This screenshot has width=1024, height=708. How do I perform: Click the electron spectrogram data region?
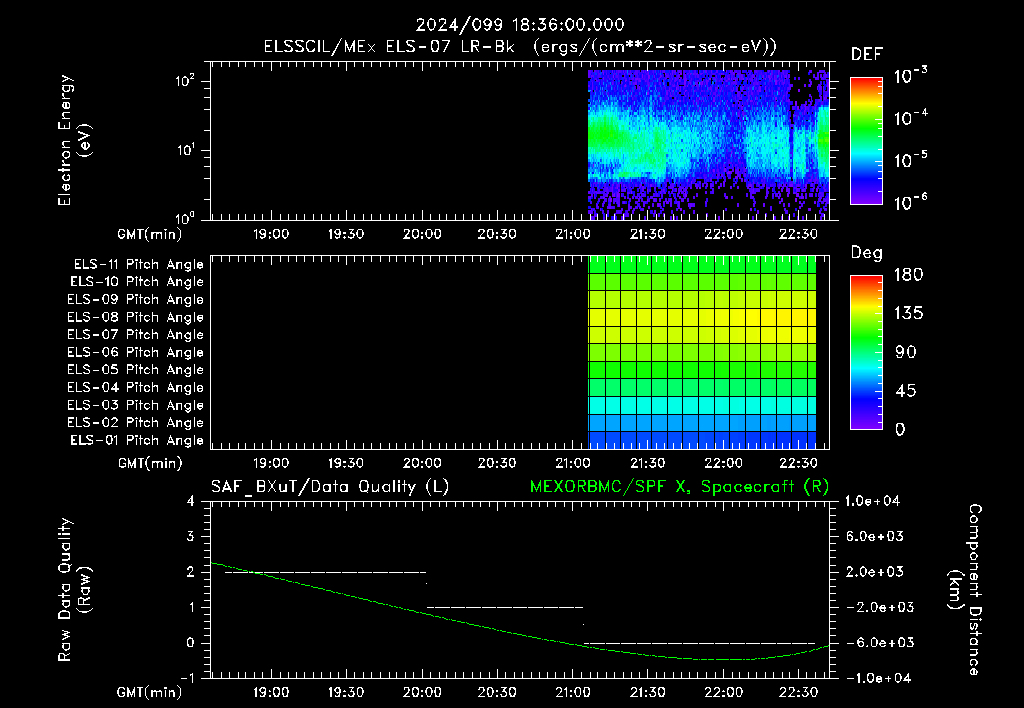(x=709, y=144)
